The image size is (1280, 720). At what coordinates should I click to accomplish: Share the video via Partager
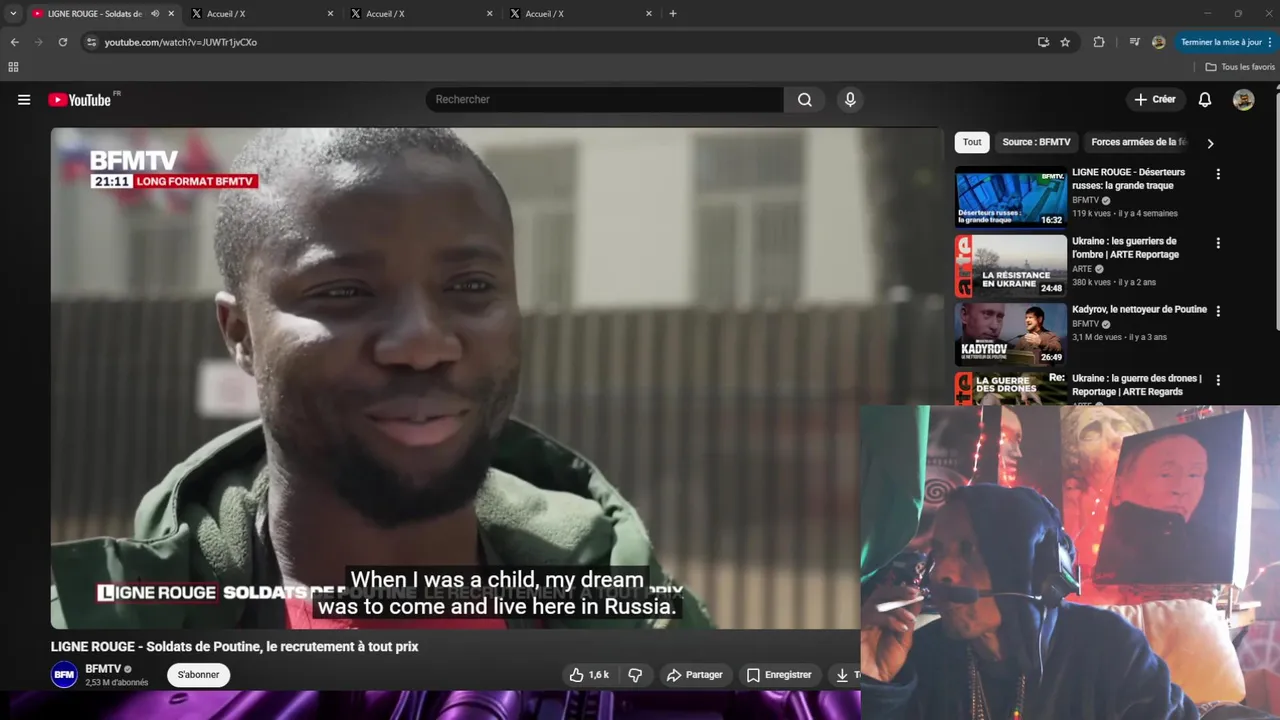tap(694, 675)
